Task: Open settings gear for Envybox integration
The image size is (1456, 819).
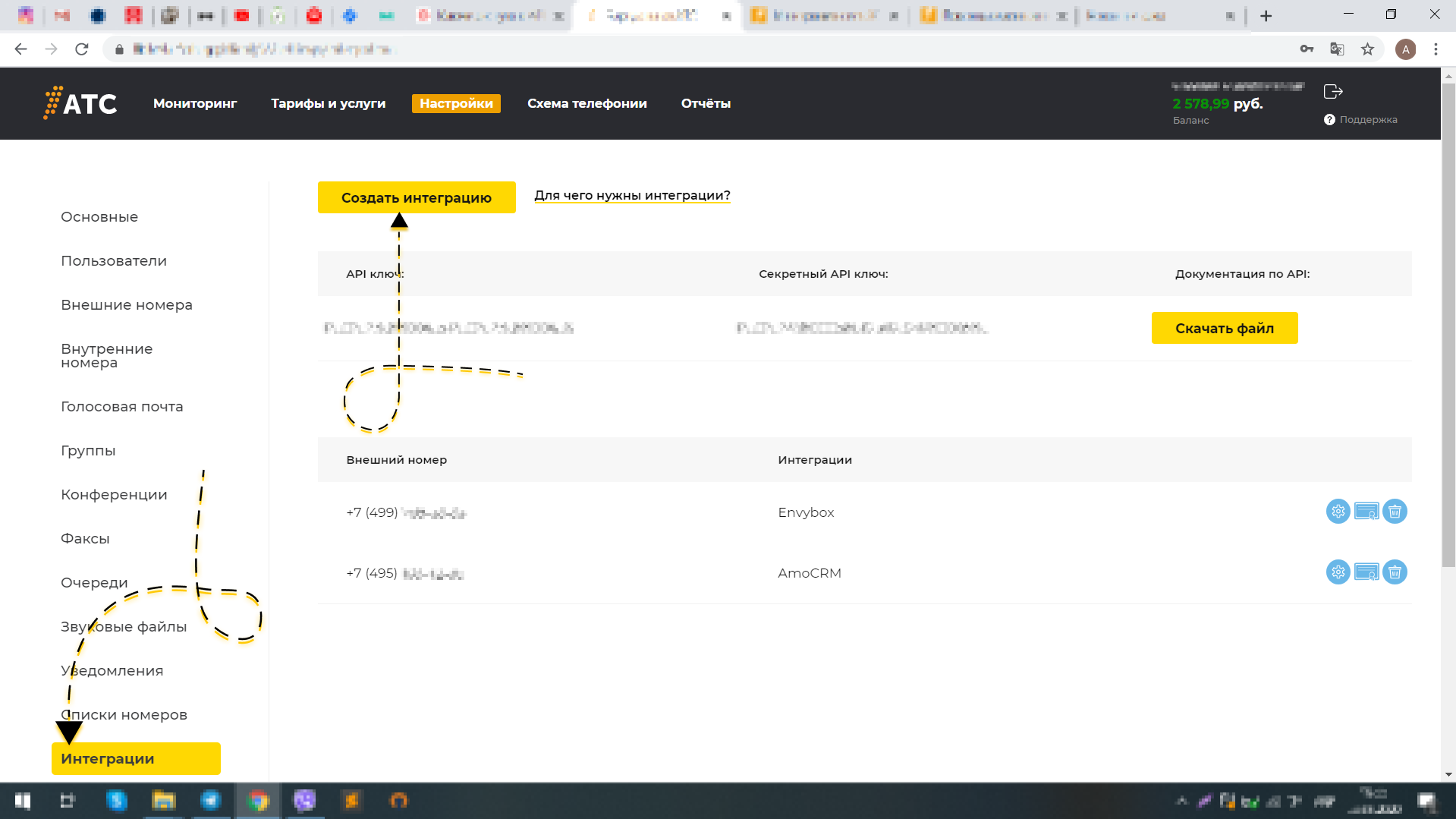Action: [1338, 512]
